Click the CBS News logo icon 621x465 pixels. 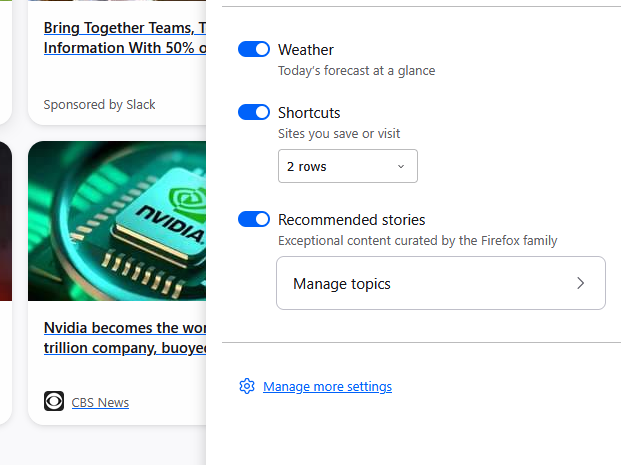[54, 401]
